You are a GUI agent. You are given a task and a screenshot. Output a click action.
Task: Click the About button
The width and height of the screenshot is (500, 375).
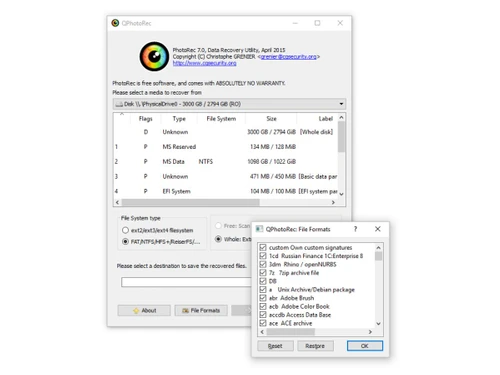point(144,310)
